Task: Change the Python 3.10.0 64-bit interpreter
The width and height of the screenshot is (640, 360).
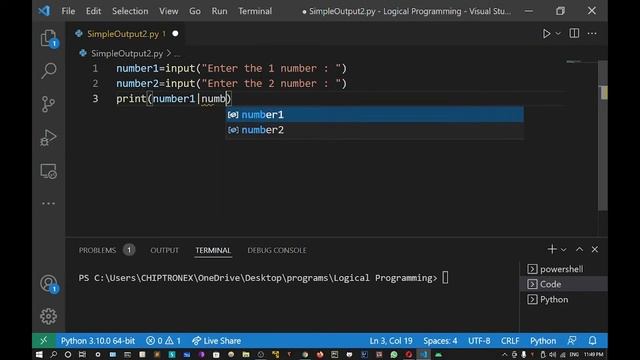Action: coord(98,340)
